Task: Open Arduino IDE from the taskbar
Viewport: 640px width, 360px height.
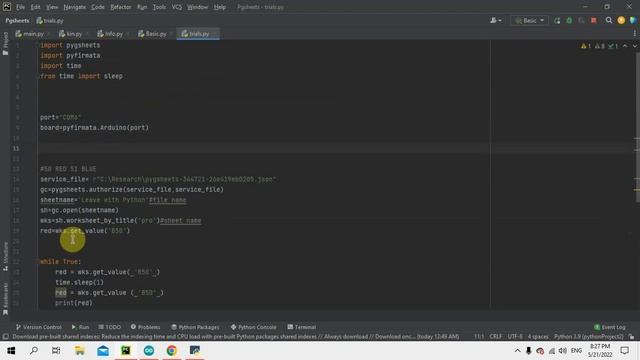Action: click(x=149, y=351)
